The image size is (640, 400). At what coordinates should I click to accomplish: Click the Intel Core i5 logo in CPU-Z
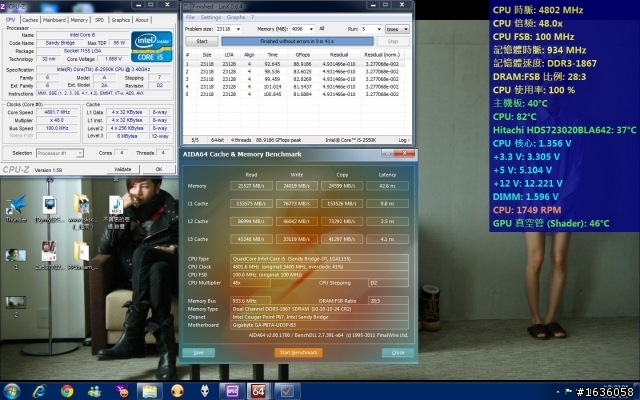click(x=151, y=47)
